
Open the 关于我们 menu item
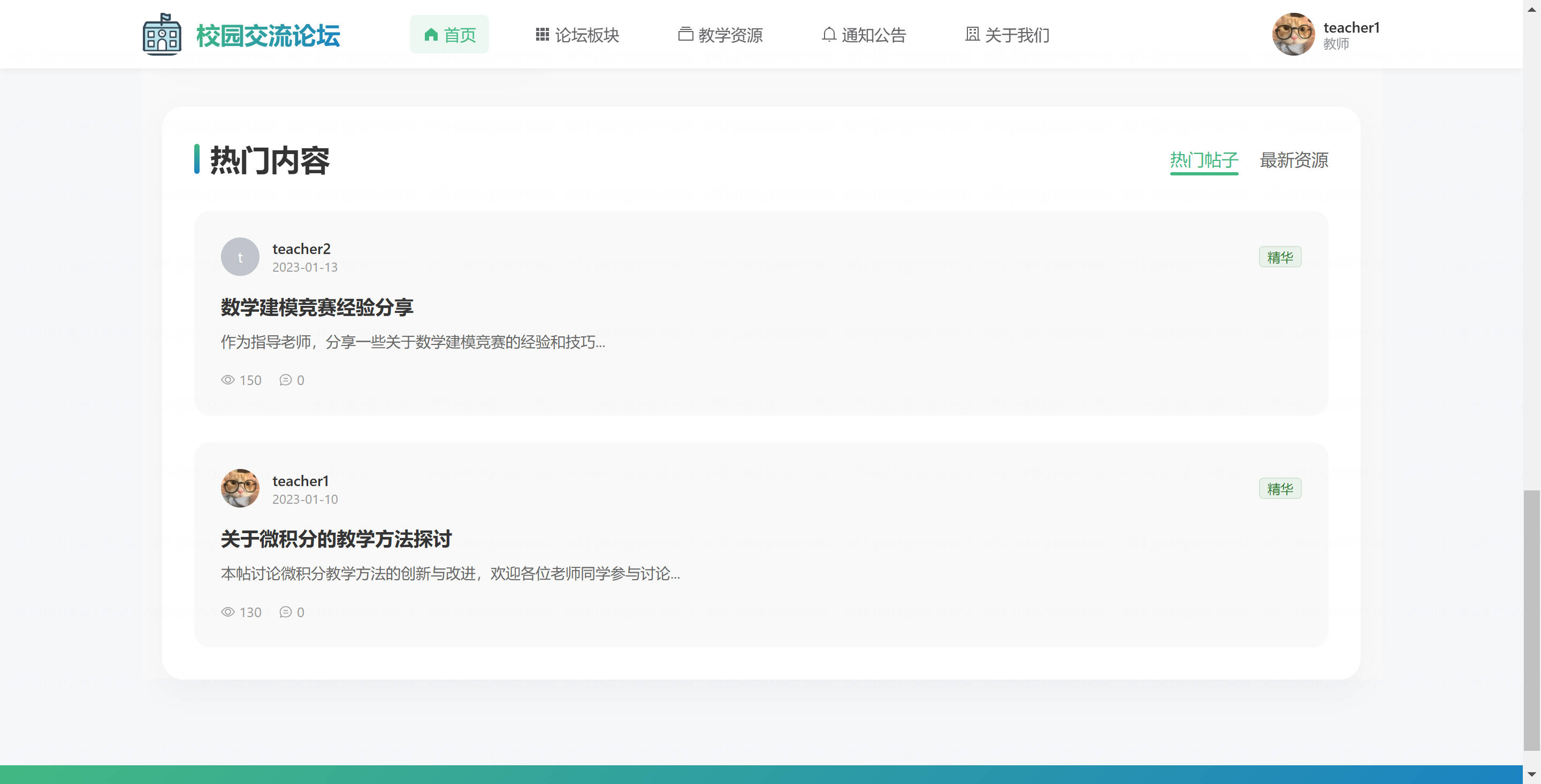click(1008, 35)
